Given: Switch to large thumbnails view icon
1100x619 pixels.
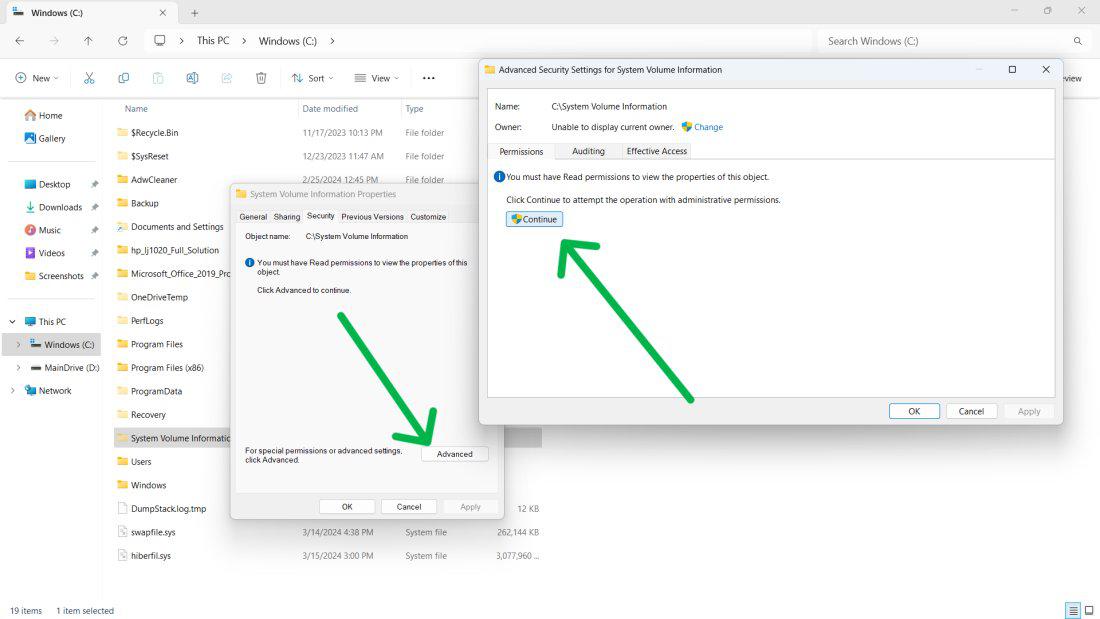Looking at the screenshot, I should (x=1089, y=611).
